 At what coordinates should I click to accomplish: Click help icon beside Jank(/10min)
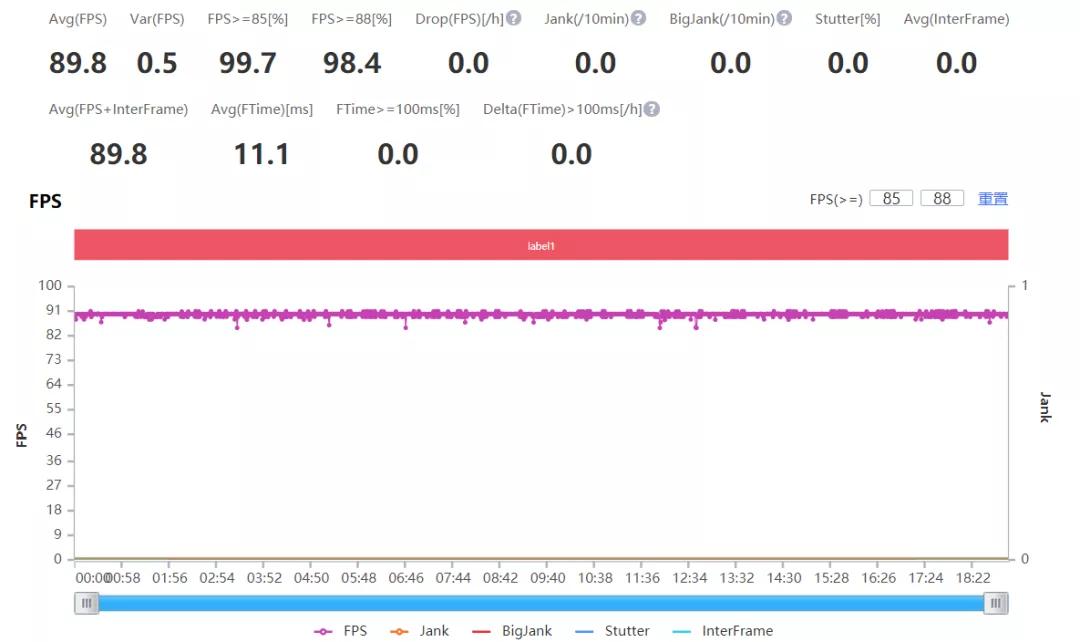(x=638, y=19)
